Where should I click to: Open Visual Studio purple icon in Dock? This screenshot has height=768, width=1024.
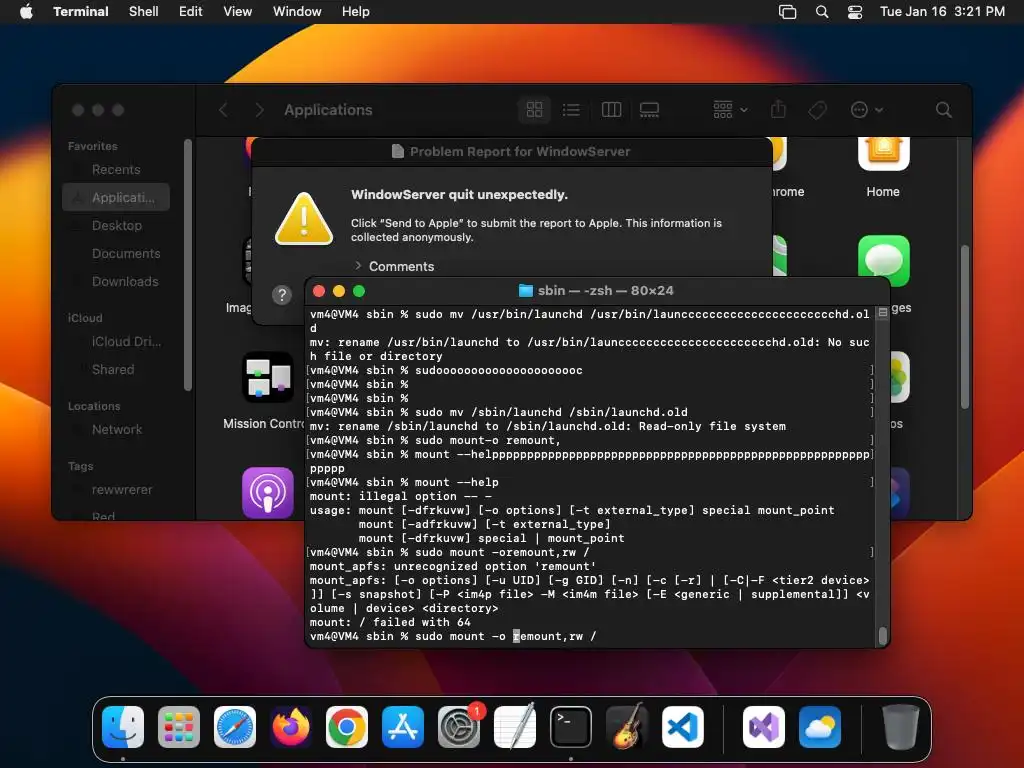click(x=763, y=727)
